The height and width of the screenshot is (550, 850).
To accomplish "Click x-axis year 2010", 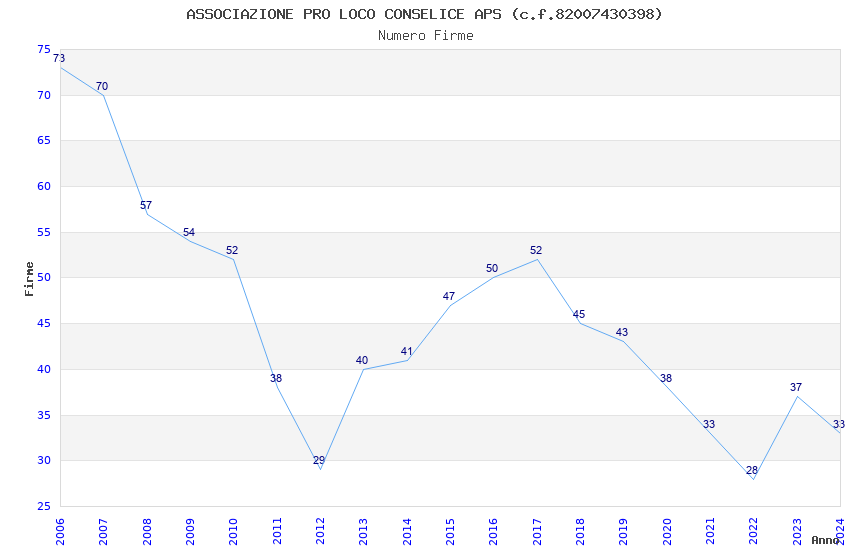I will (x=234, y=532).
